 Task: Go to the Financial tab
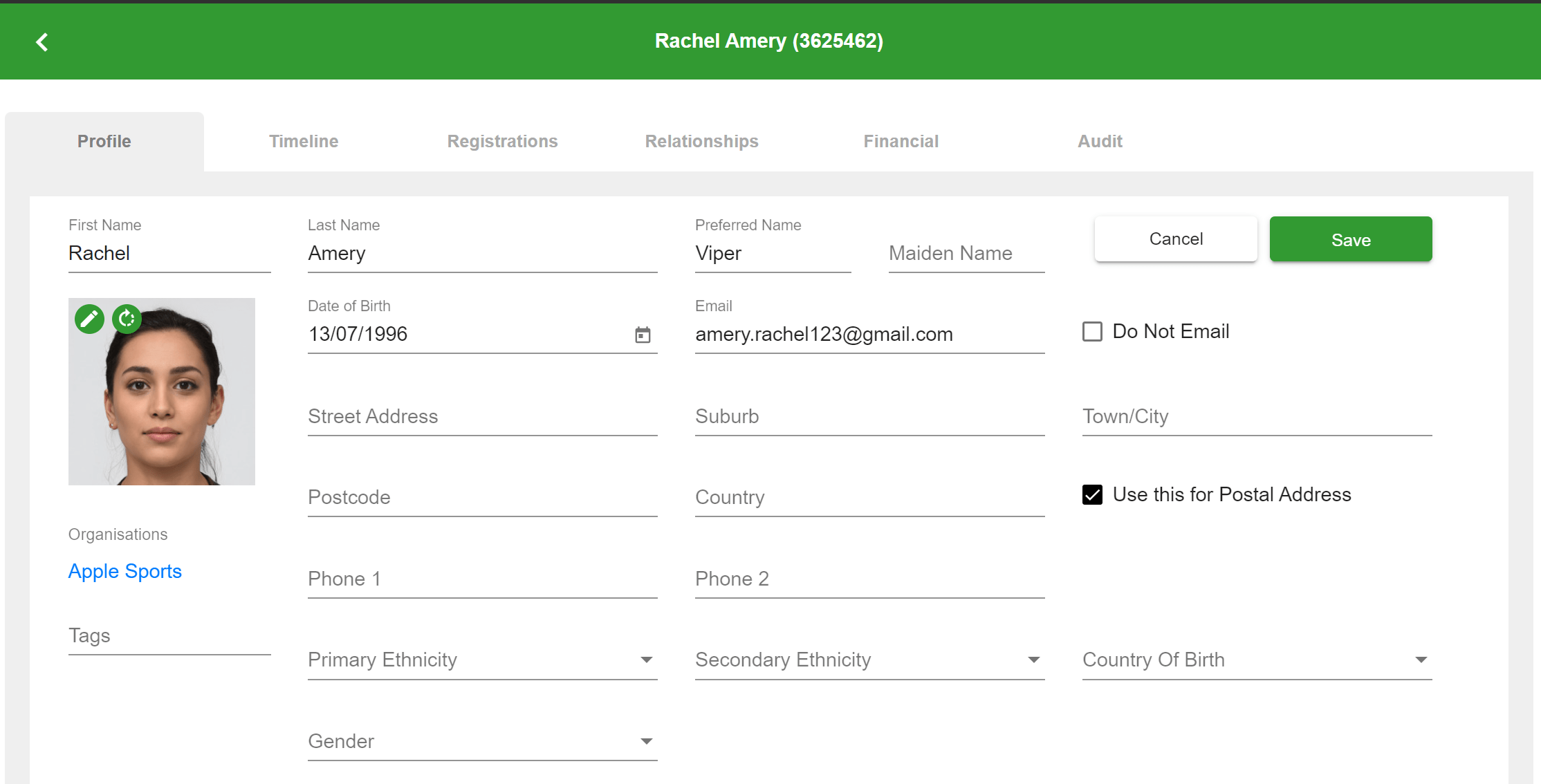901,142
